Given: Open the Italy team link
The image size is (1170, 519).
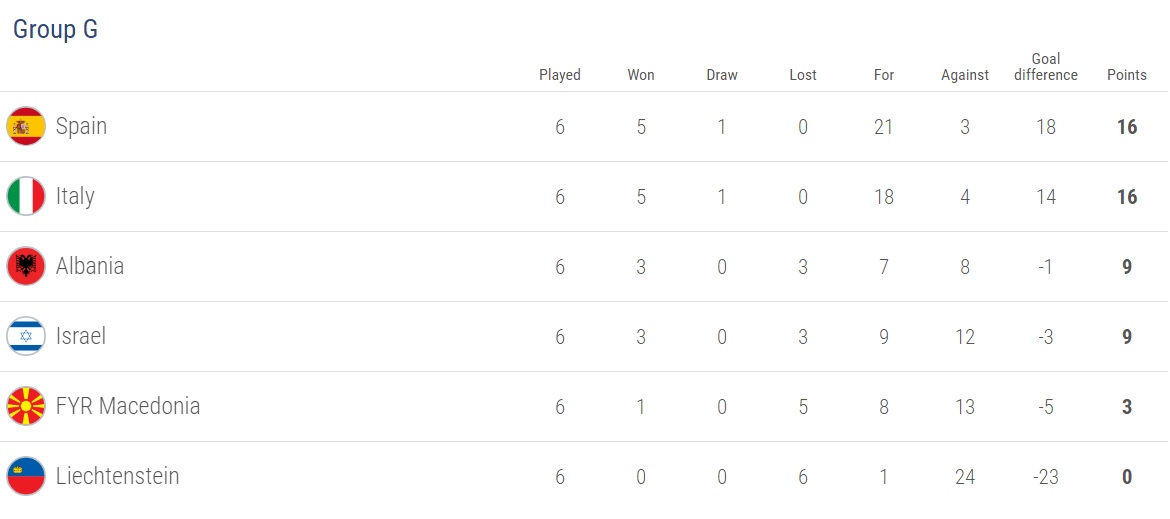Looking at the screenshot, I should [x=75, y=197].
